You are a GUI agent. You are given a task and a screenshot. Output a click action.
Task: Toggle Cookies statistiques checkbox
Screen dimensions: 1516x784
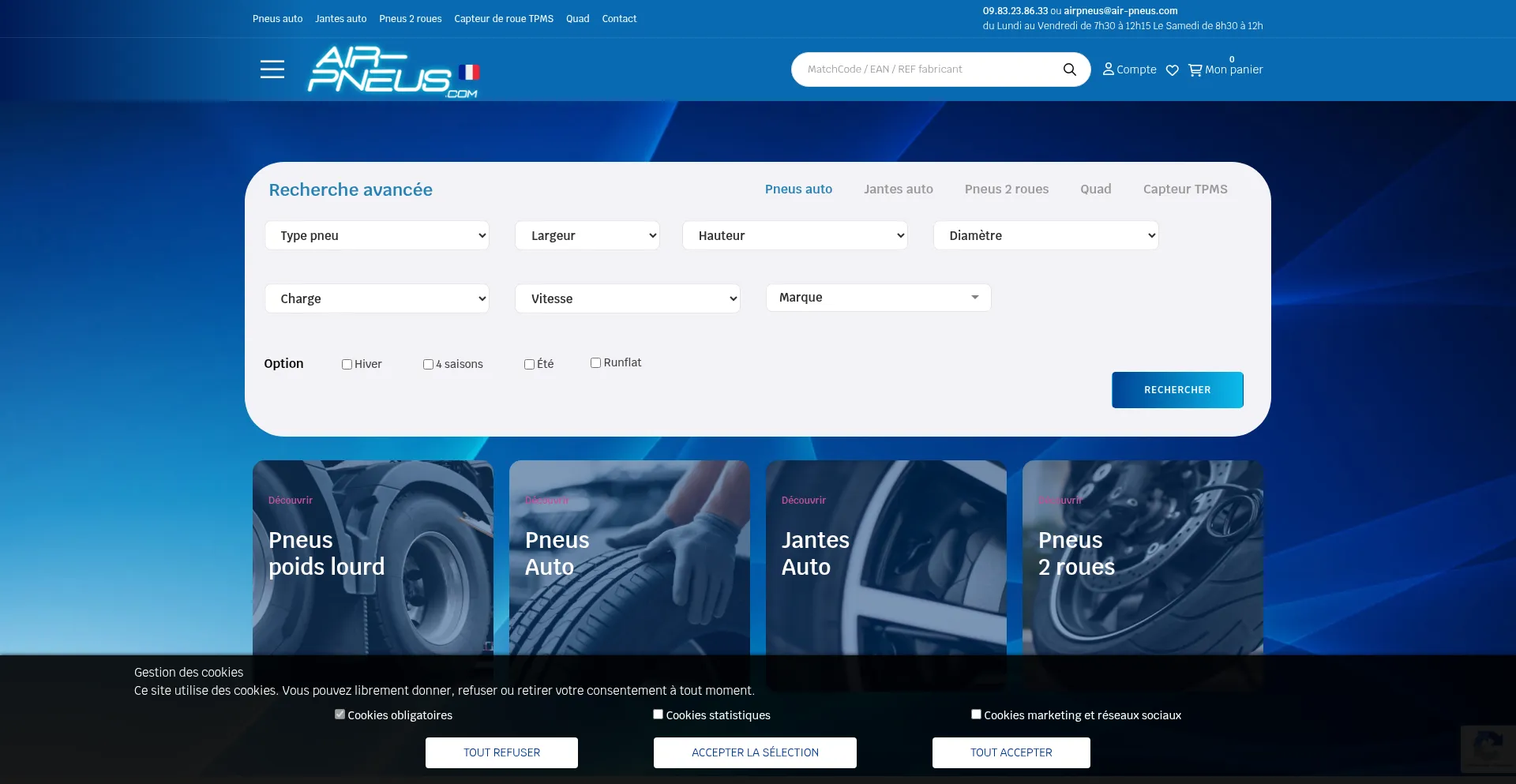(658, 715)
